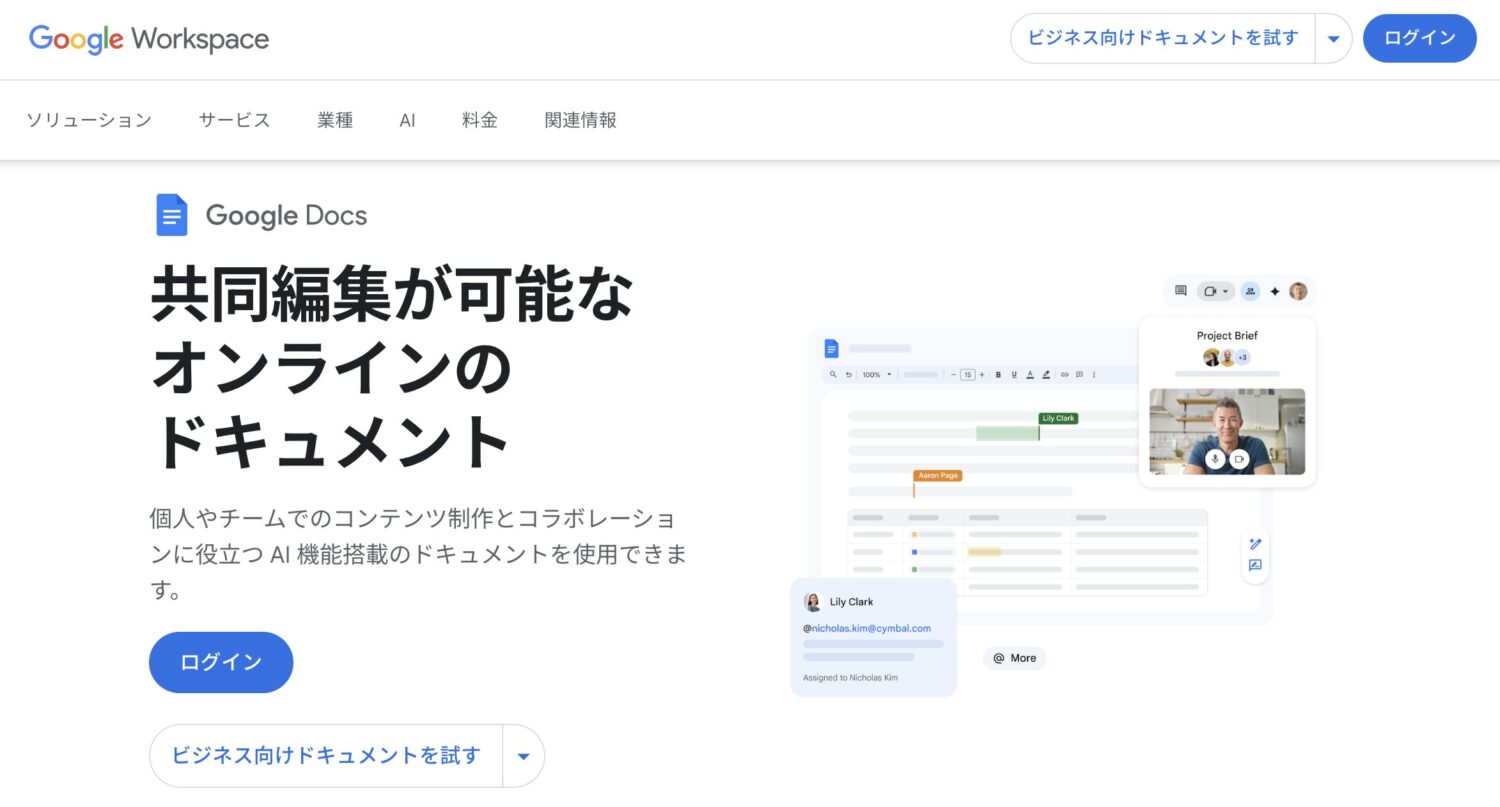1500x807 pixels.
Task: Decrease font size with minus in mock toolbar
Action: click(x=953, y=374)
